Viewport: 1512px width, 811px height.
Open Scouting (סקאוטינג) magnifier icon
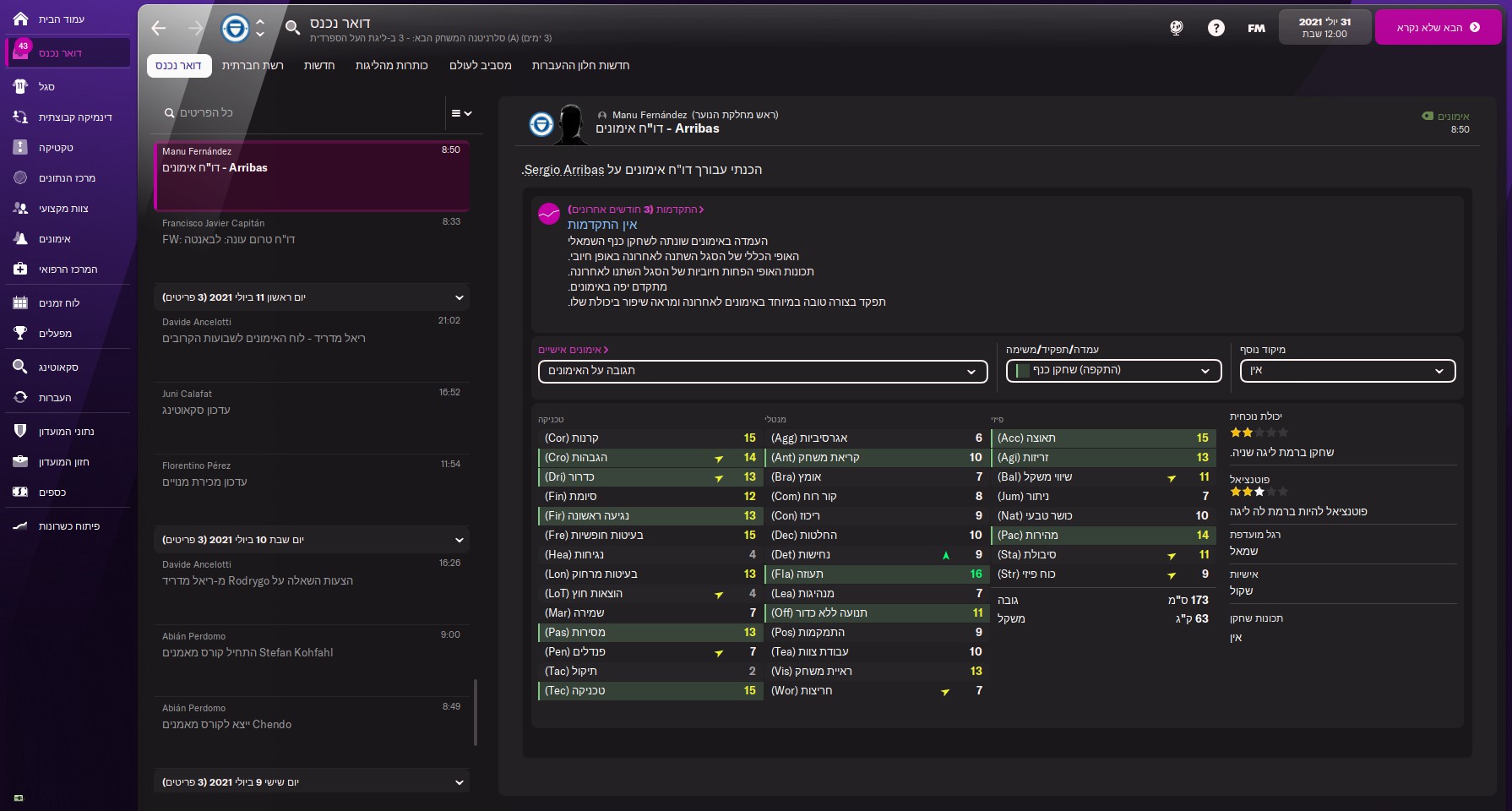pyautogui.click(x=21, y=367)
